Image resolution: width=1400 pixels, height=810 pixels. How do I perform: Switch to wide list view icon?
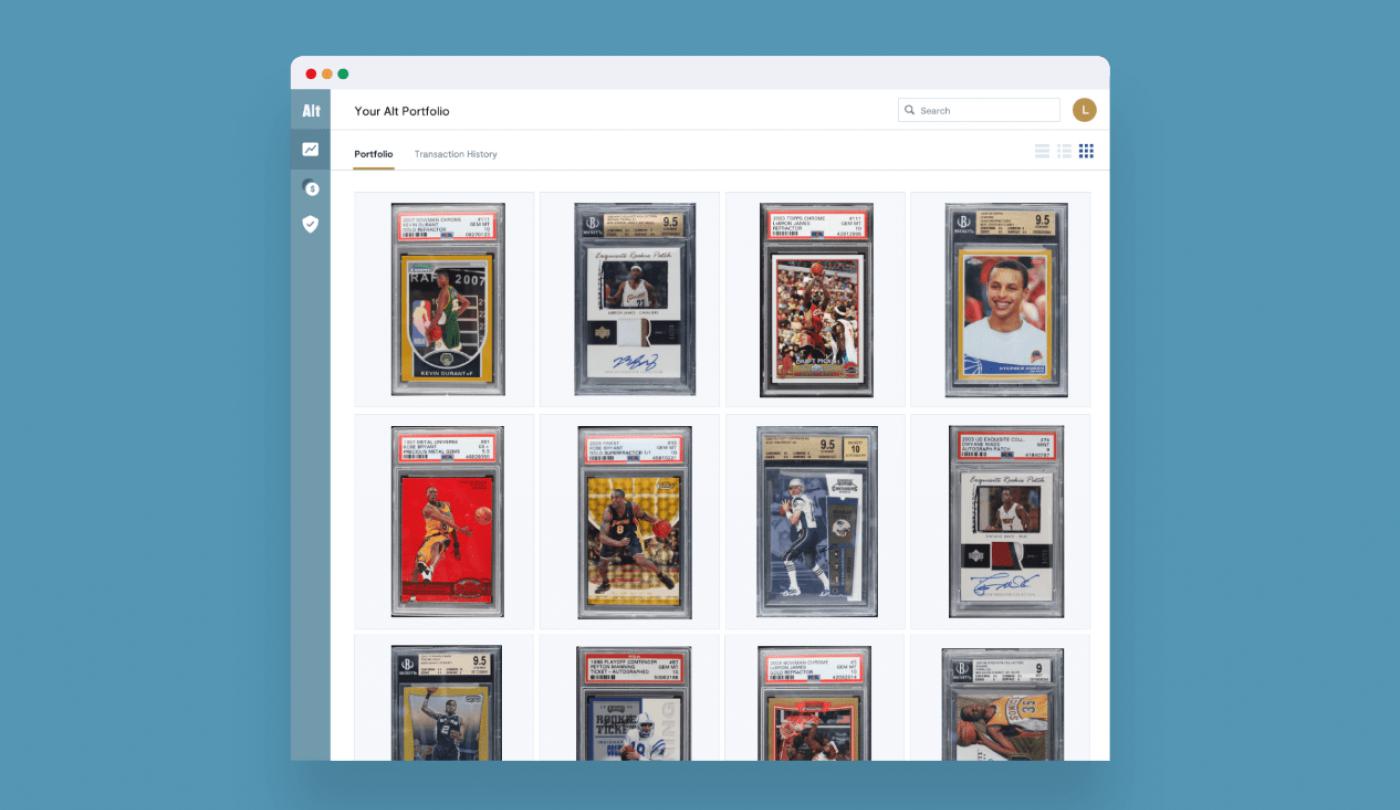(1042, 151)
